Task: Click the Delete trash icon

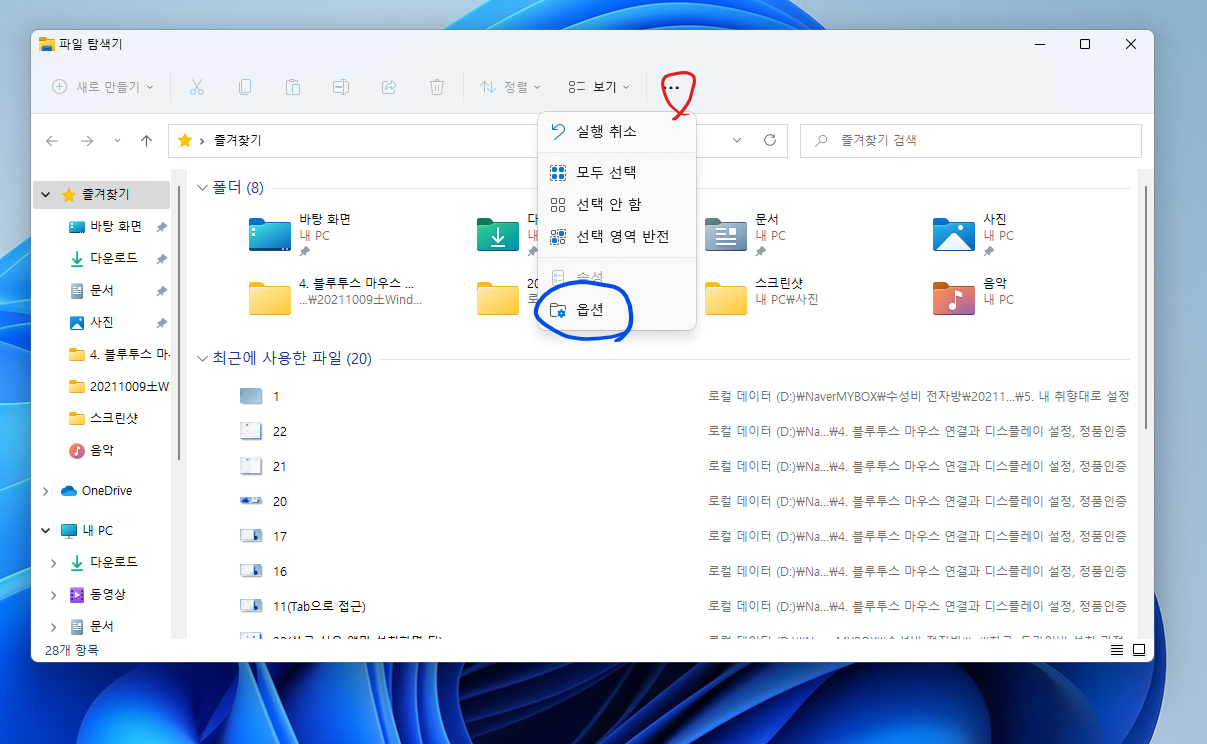Action: [x=437, y=87]
